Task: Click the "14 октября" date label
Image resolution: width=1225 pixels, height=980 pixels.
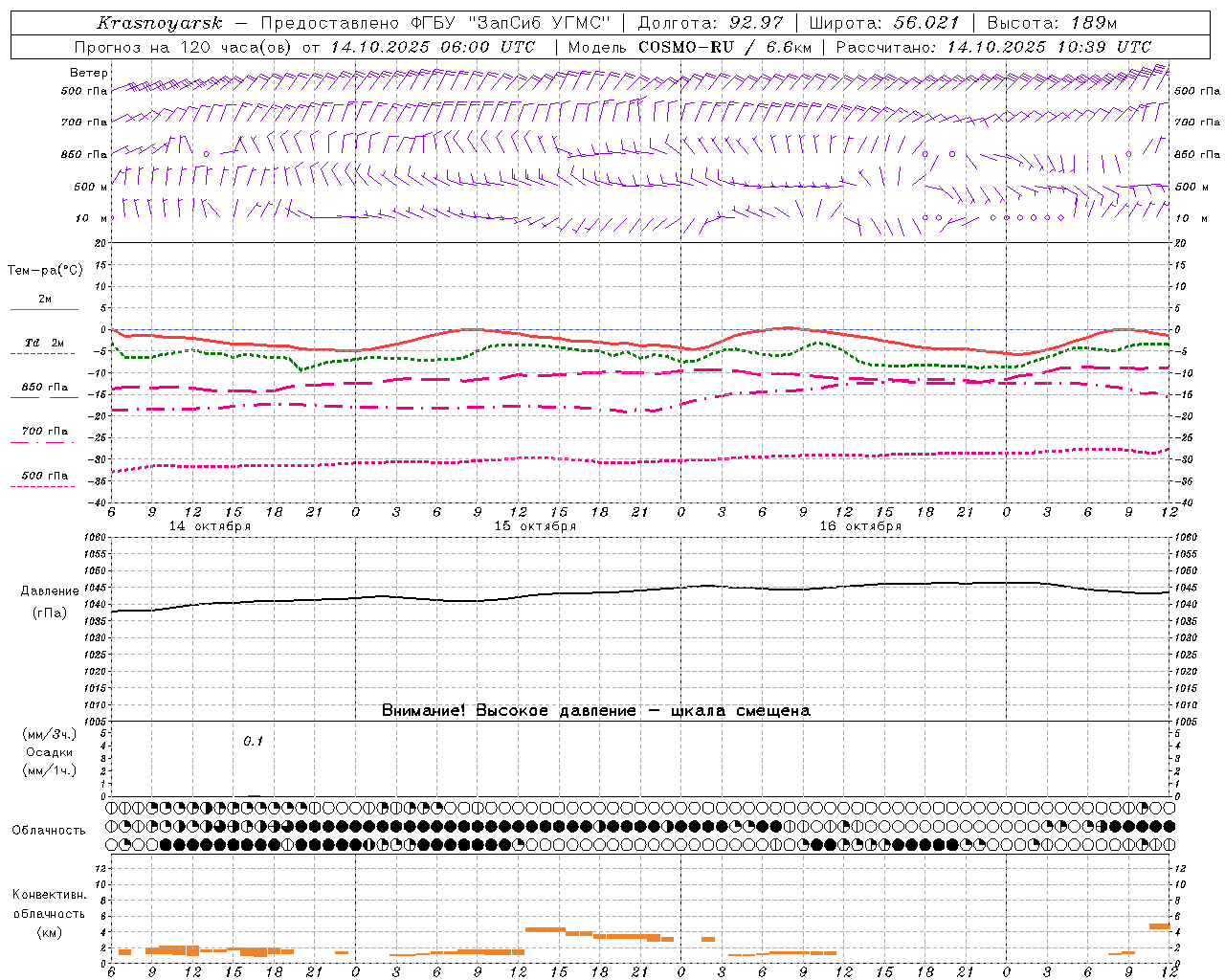Action: [x=210, y=526]
